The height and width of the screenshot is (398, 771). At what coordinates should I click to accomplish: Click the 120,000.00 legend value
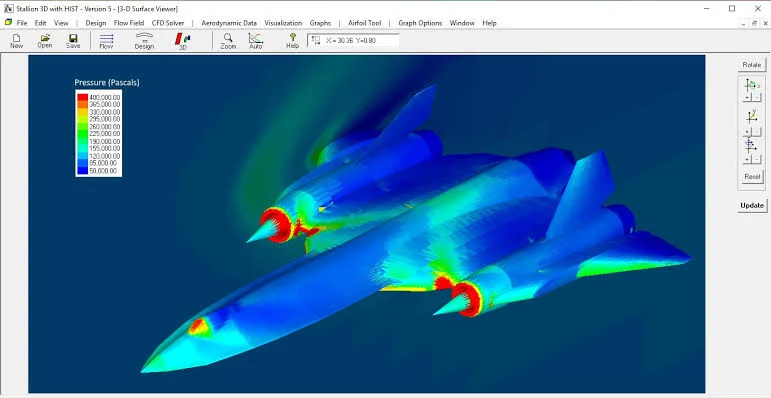pyautogui.click(x=104, y=155)
